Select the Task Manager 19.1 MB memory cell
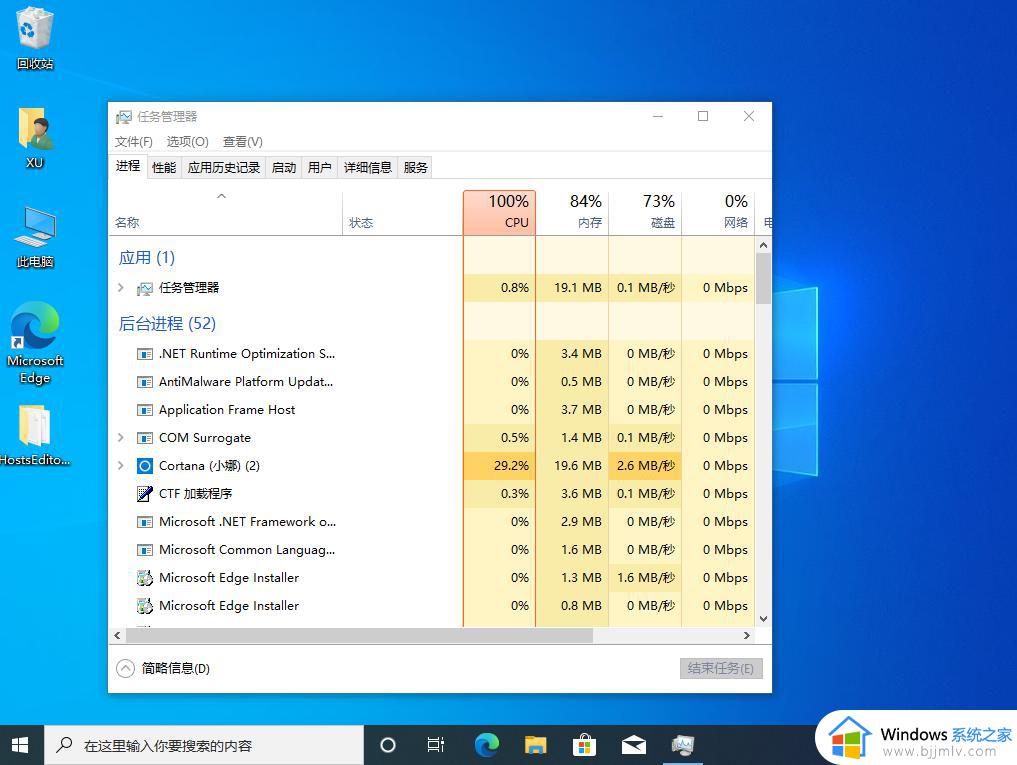 coord(572,287)
